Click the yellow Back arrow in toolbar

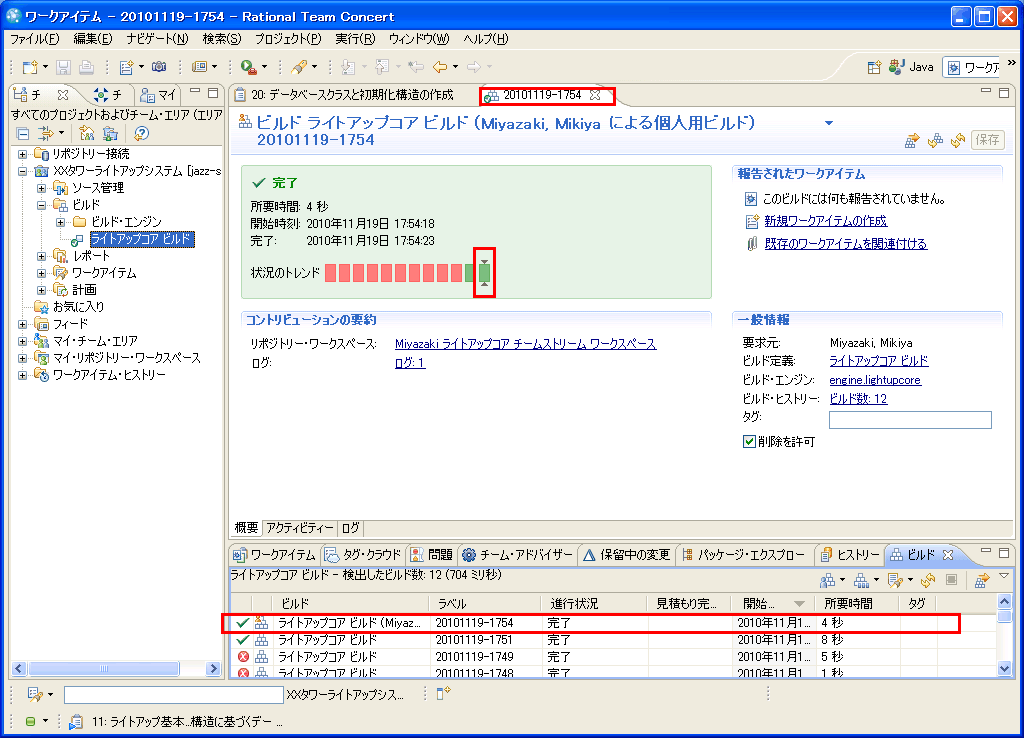[440, 67]
